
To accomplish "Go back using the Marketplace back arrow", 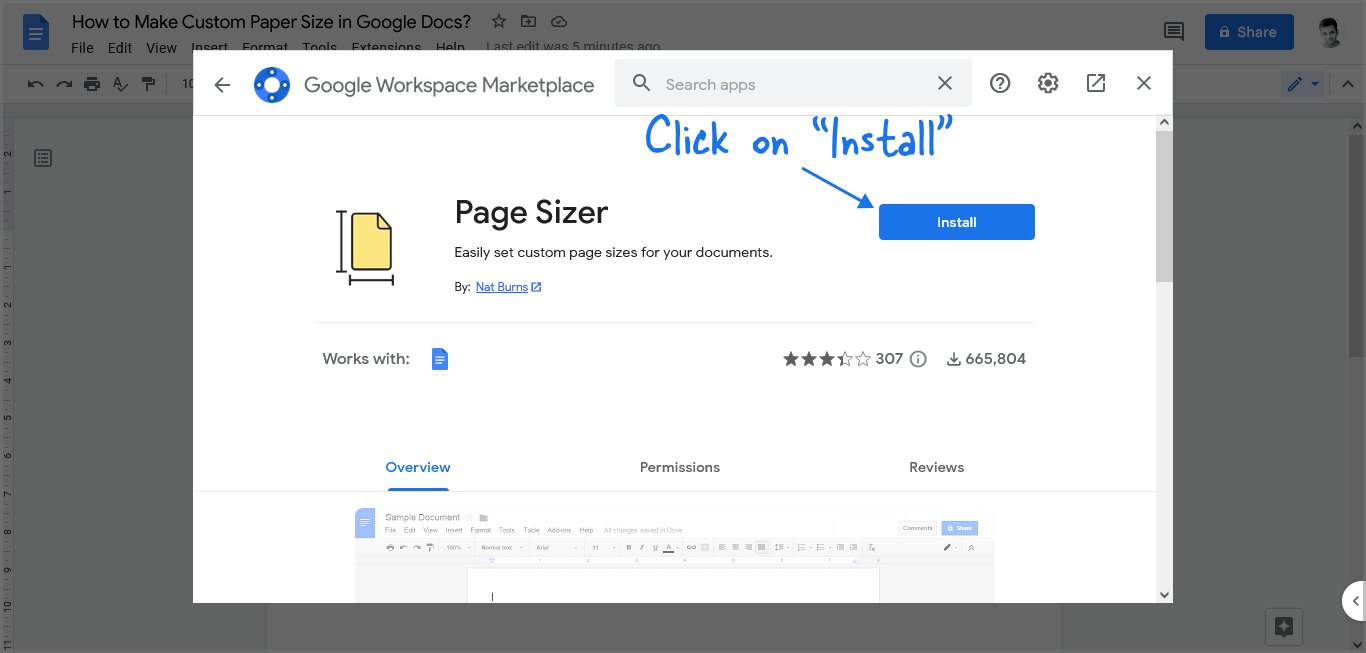I will [x=221, y=85].
